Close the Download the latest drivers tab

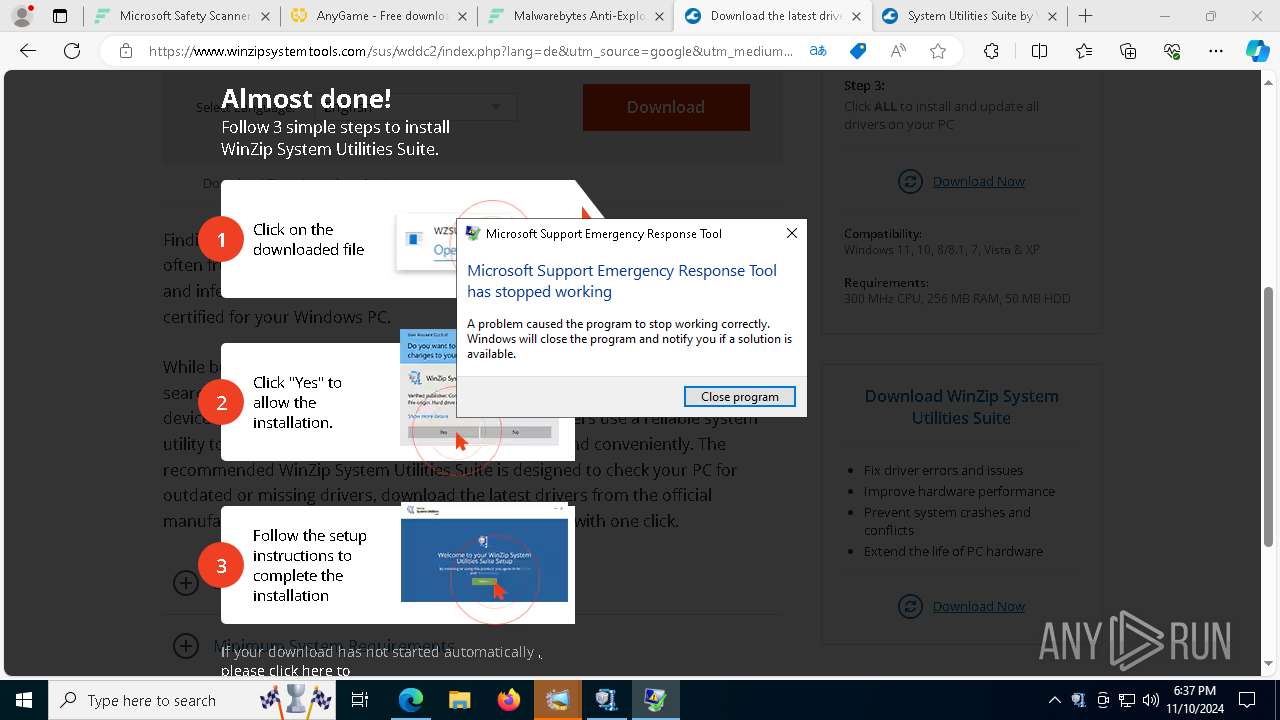(x=856, y=16)
